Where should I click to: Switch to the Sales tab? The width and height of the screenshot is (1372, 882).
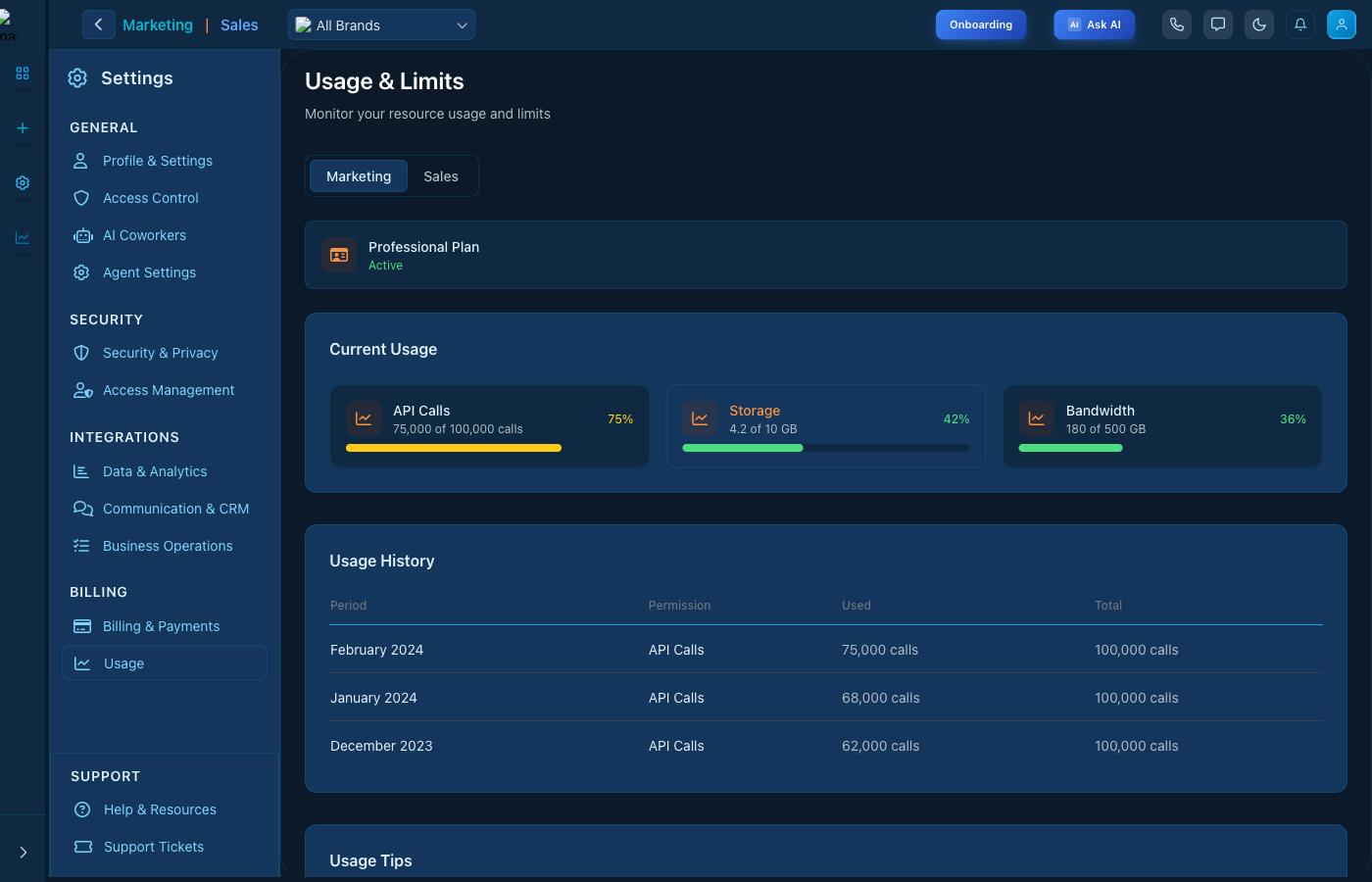(441, 176)
